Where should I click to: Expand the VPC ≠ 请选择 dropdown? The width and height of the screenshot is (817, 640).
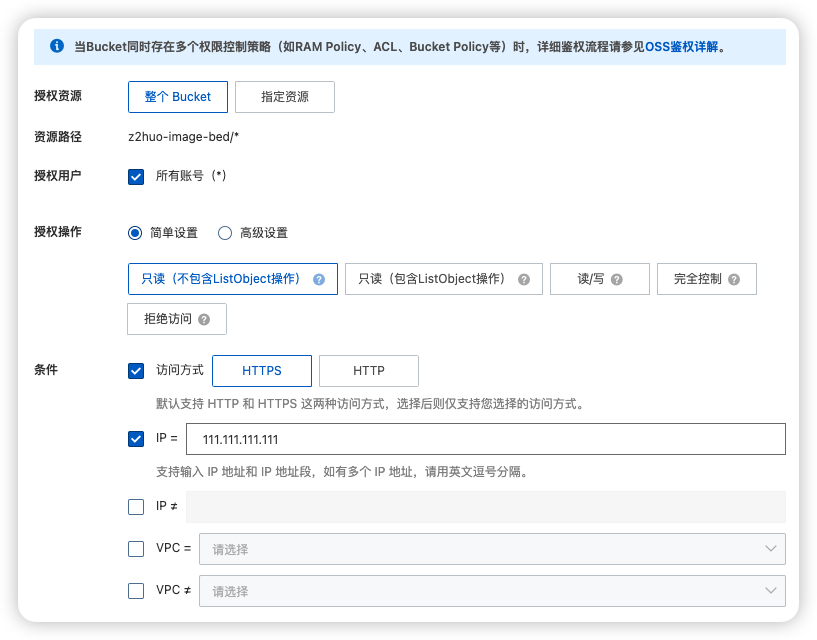[x=492, y=591]
